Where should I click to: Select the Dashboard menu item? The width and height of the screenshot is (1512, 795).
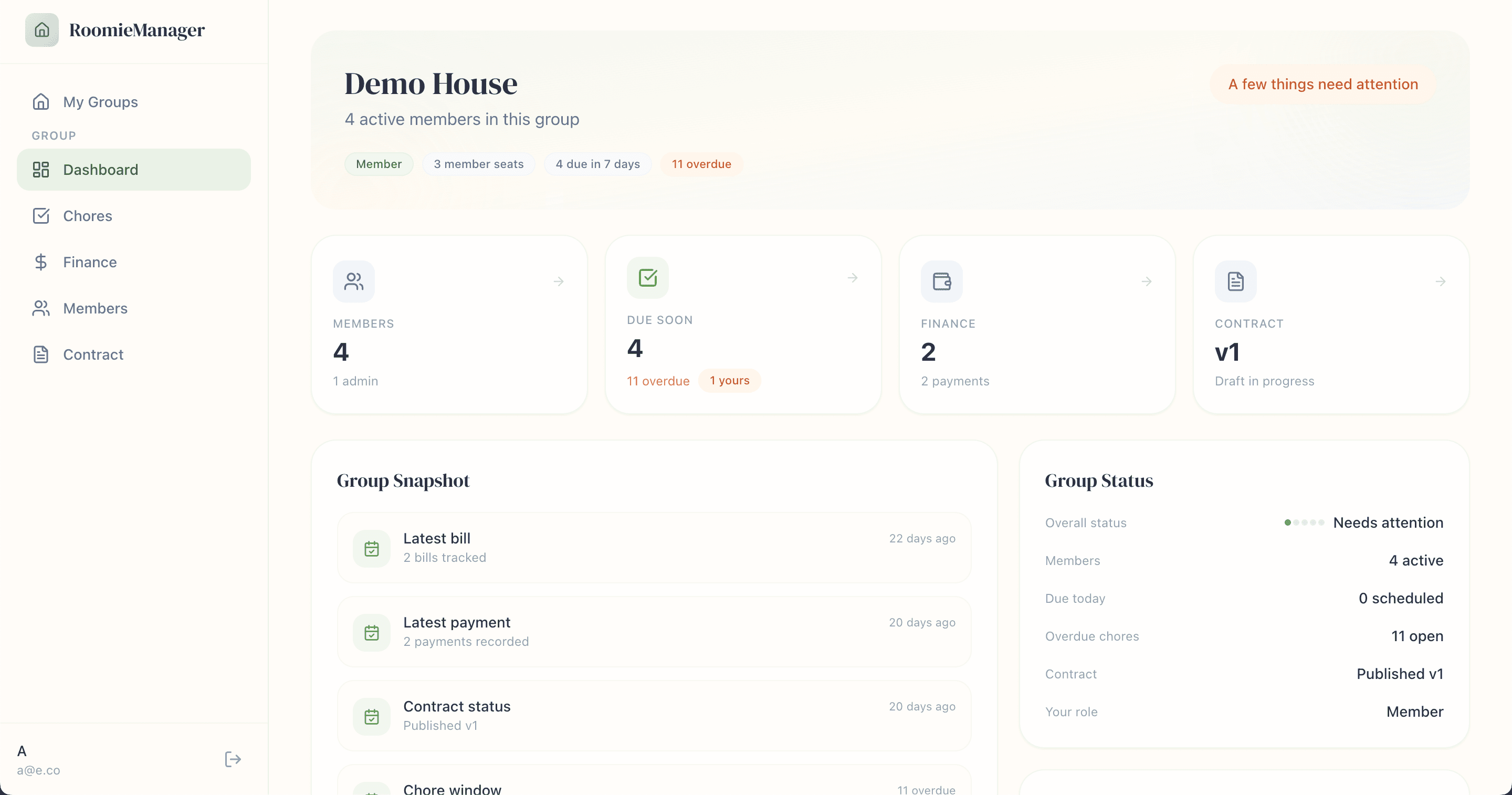click(134, 170)
